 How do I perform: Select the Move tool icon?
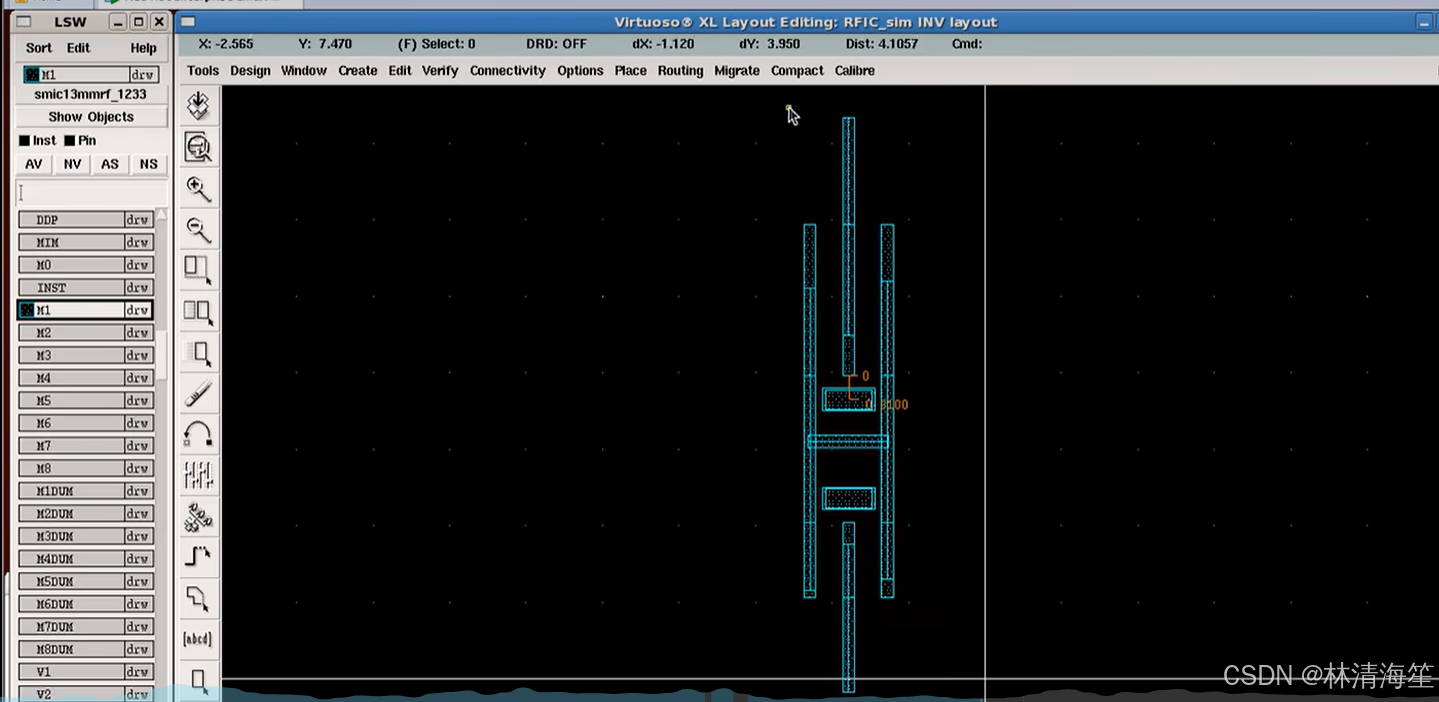pos(199,352)
